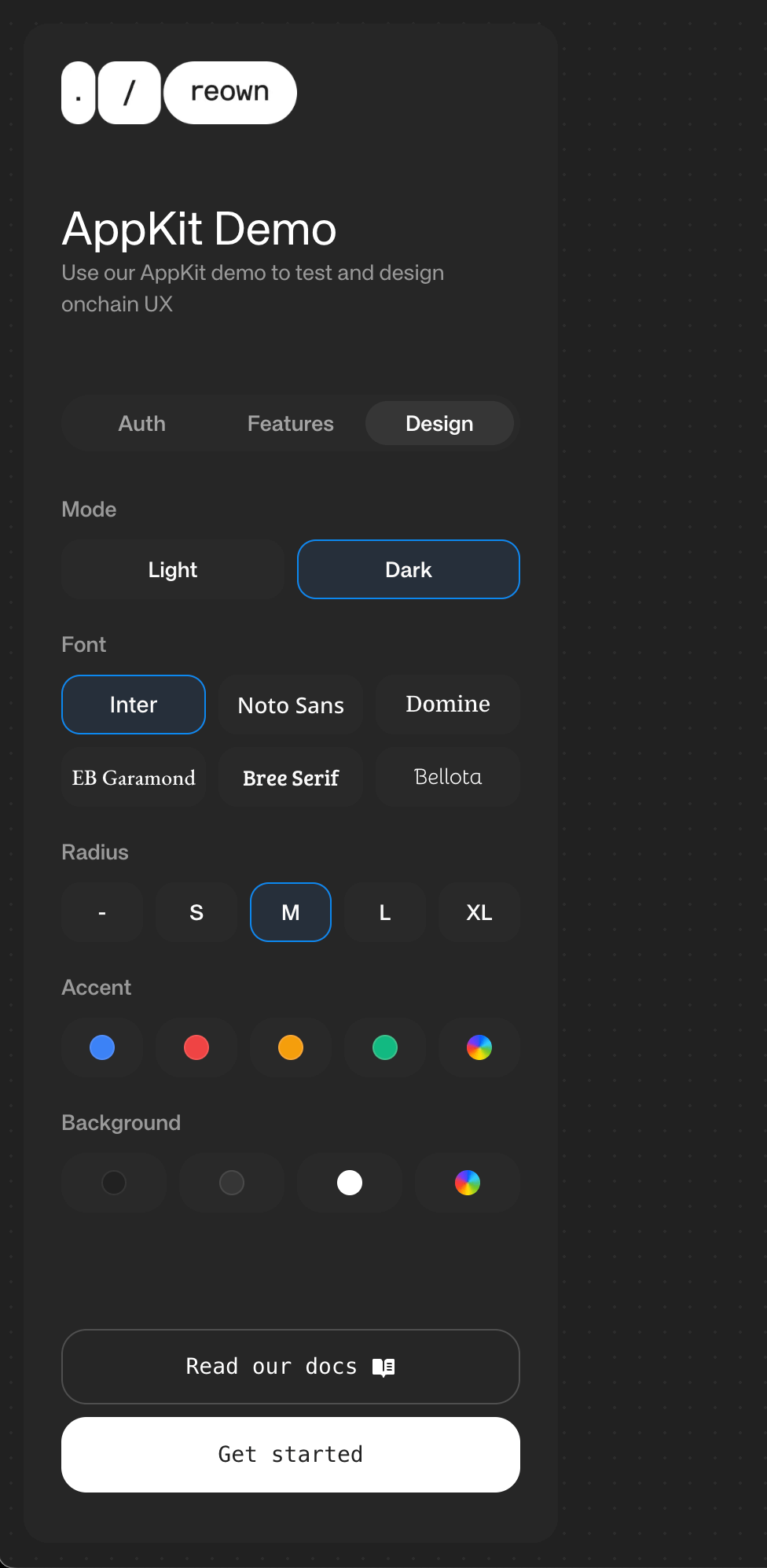This screenshot has width=767, height=1568.
Task: Switch to the Auth tab
Action: tap(142, 424)
